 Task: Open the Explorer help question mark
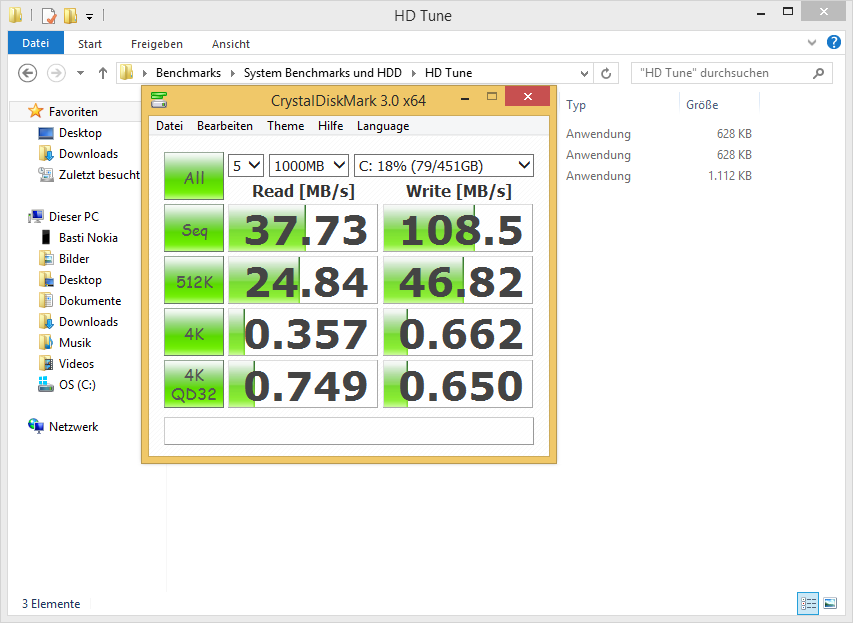point(833,42)
